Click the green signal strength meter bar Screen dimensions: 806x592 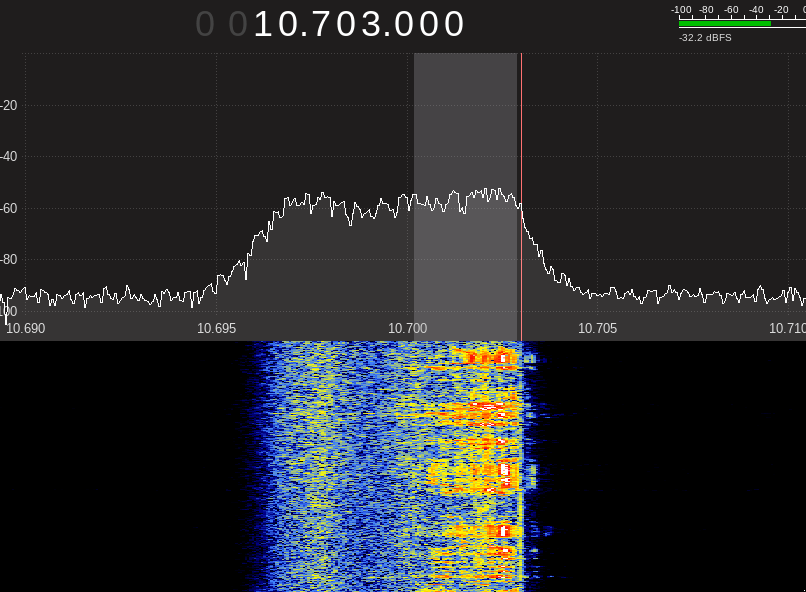point(724,23)
